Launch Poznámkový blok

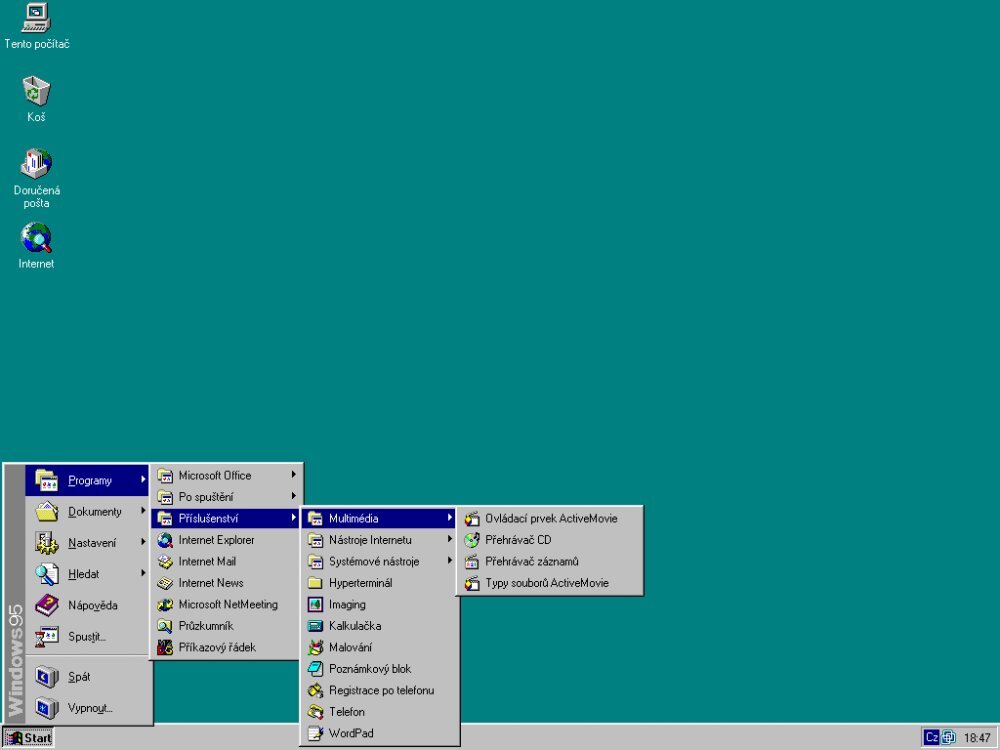point(379,669)
